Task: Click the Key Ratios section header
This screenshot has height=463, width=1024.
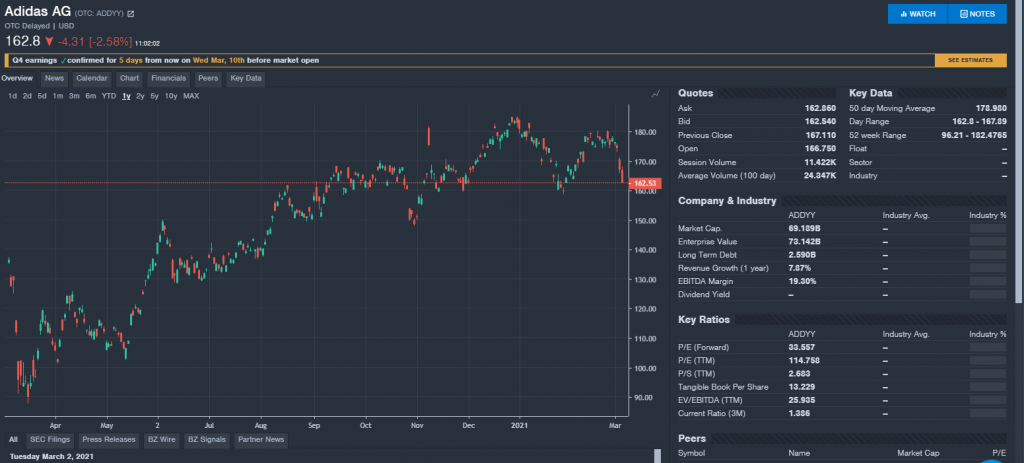Action: click(x=704, y=320)
